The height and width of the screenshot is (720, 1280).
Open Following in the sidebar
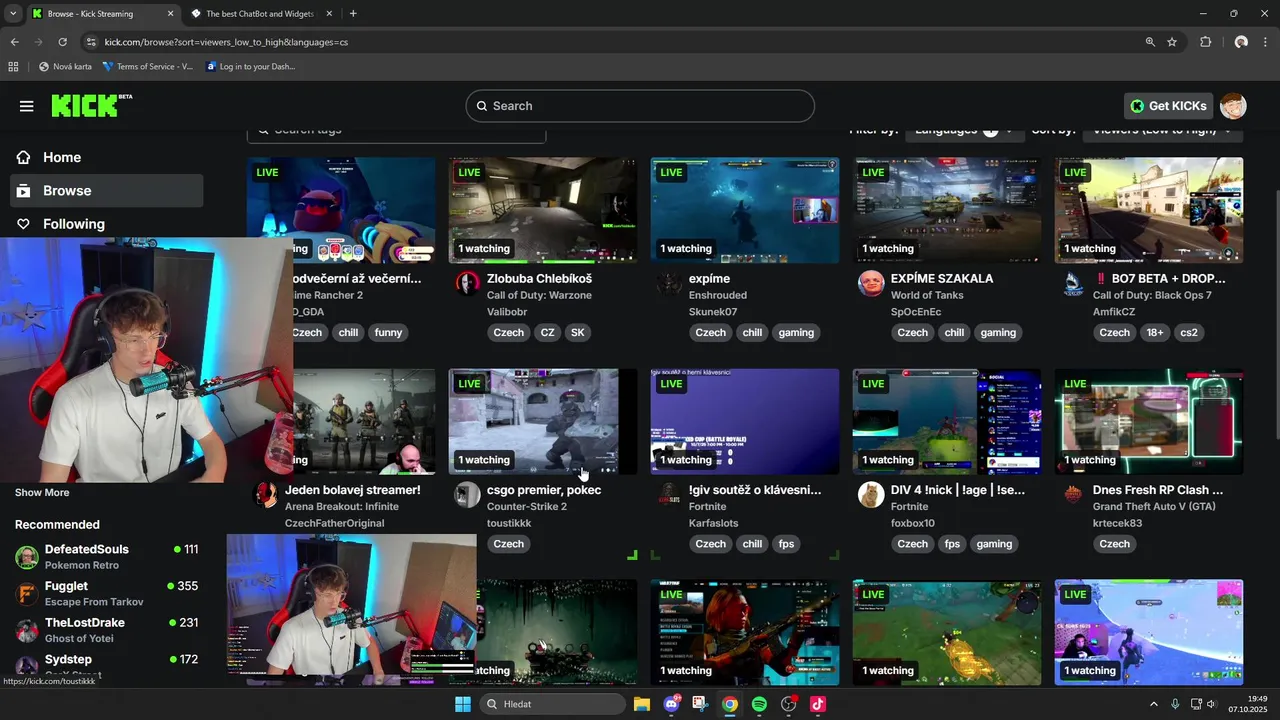pos(106,224)
